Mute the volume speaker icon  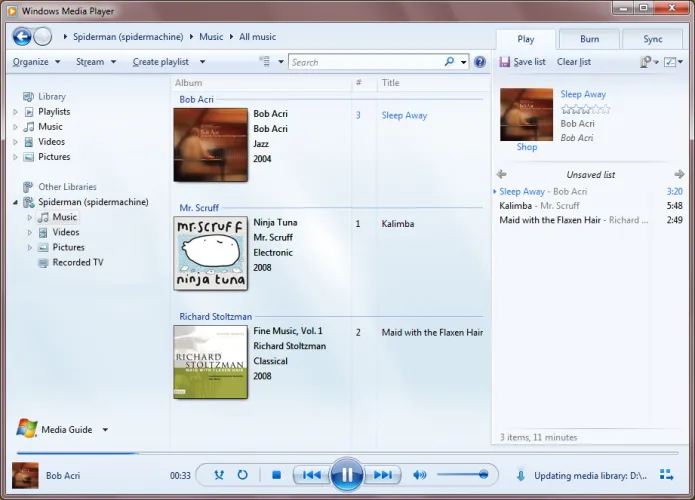pos(419,475)
